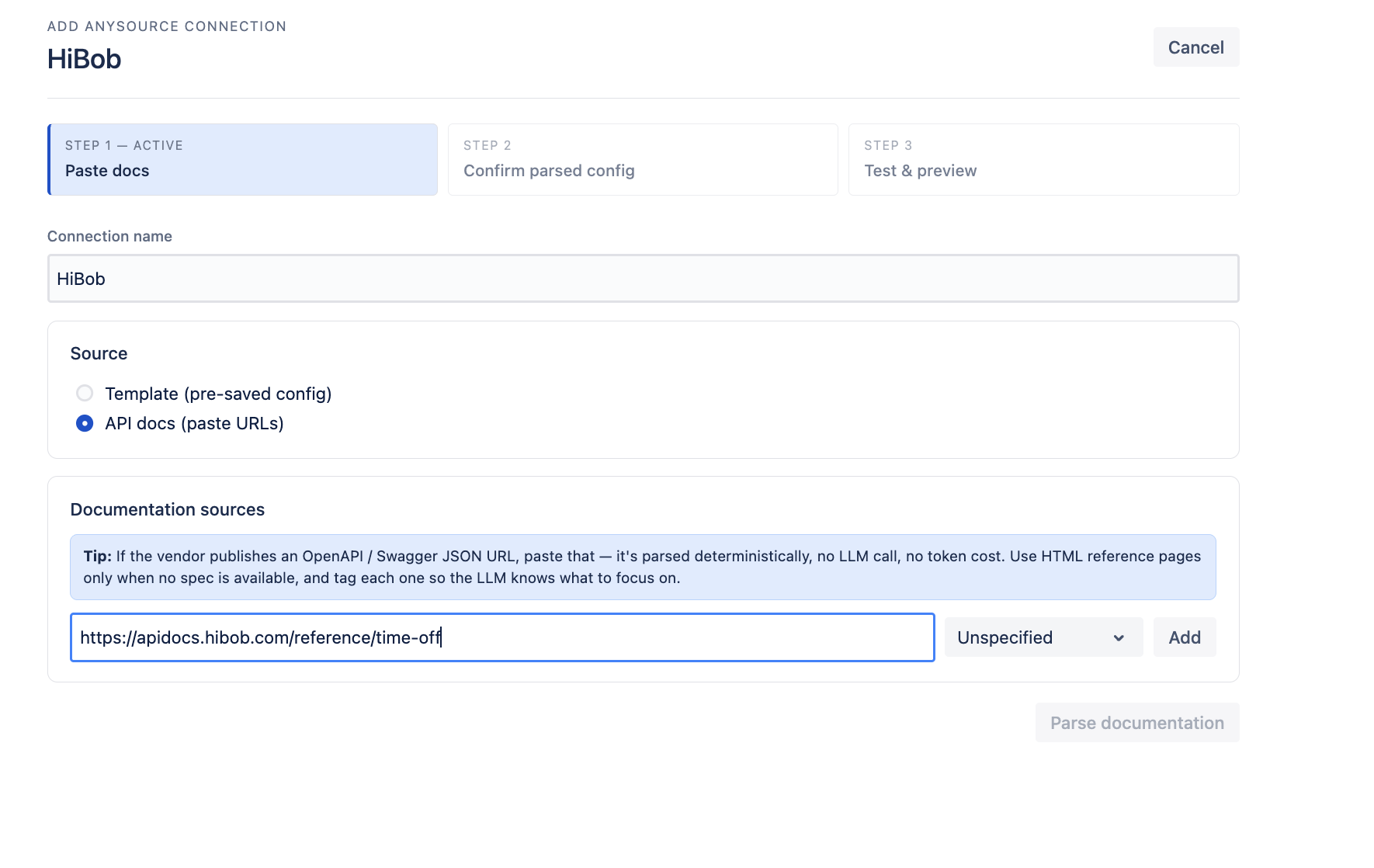Click the Add button
Image resolution: width=1374 pixels, height=868 pixels.
(1185, 637)
